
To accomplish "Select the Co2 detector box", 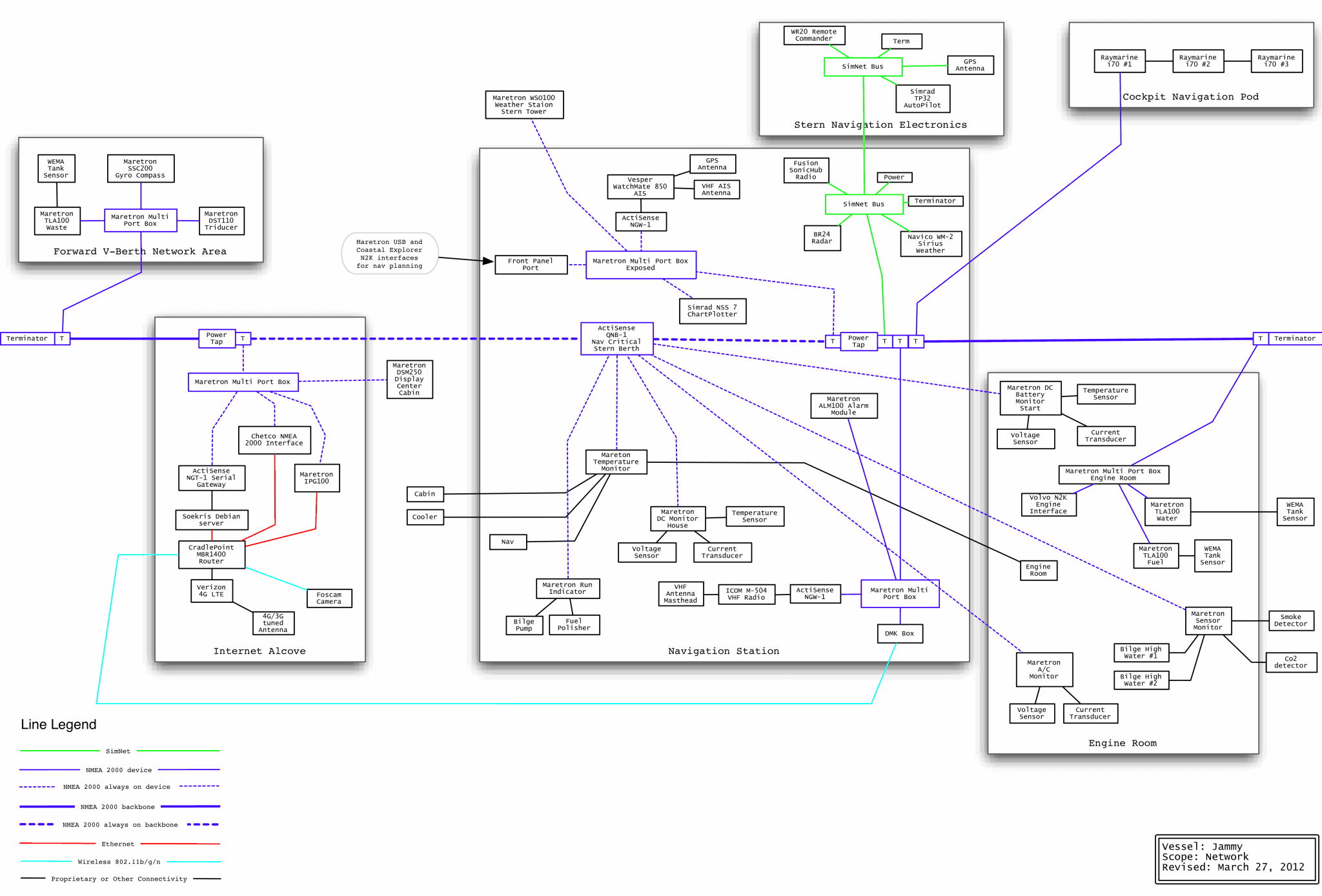I will (1291, 662).
